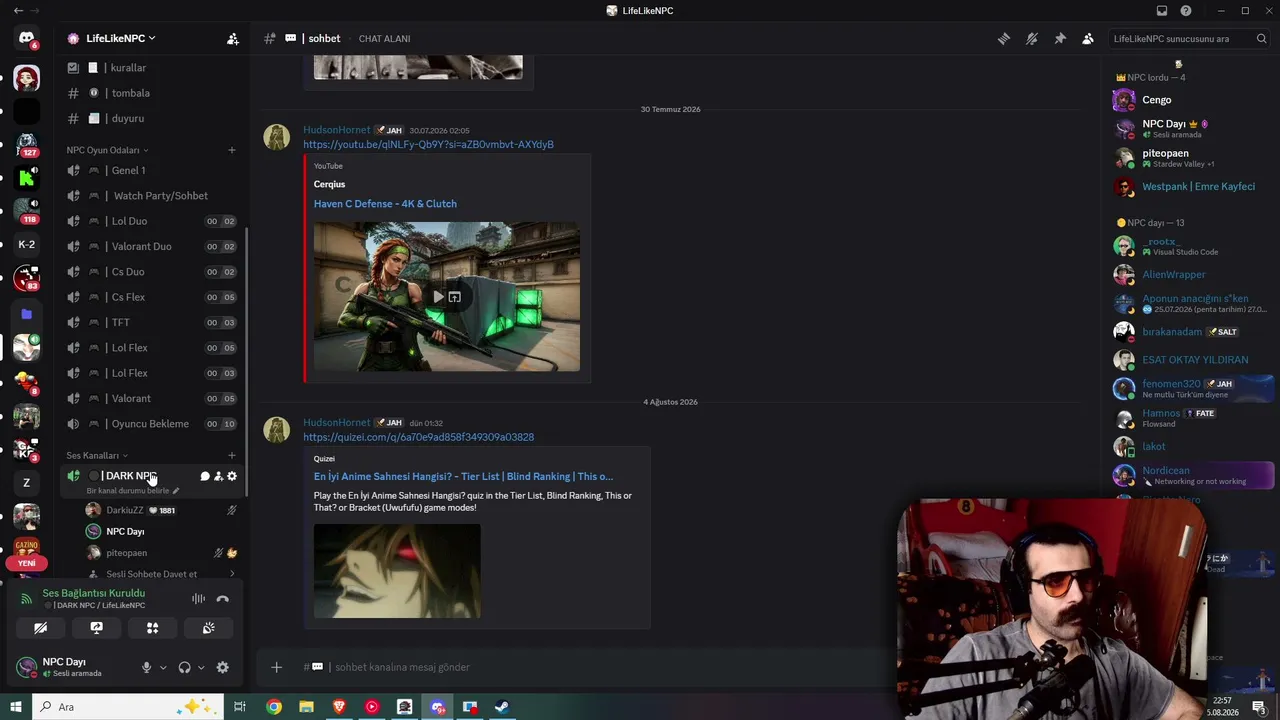
Task: Mute the microphone
Action: pos(146,667)
